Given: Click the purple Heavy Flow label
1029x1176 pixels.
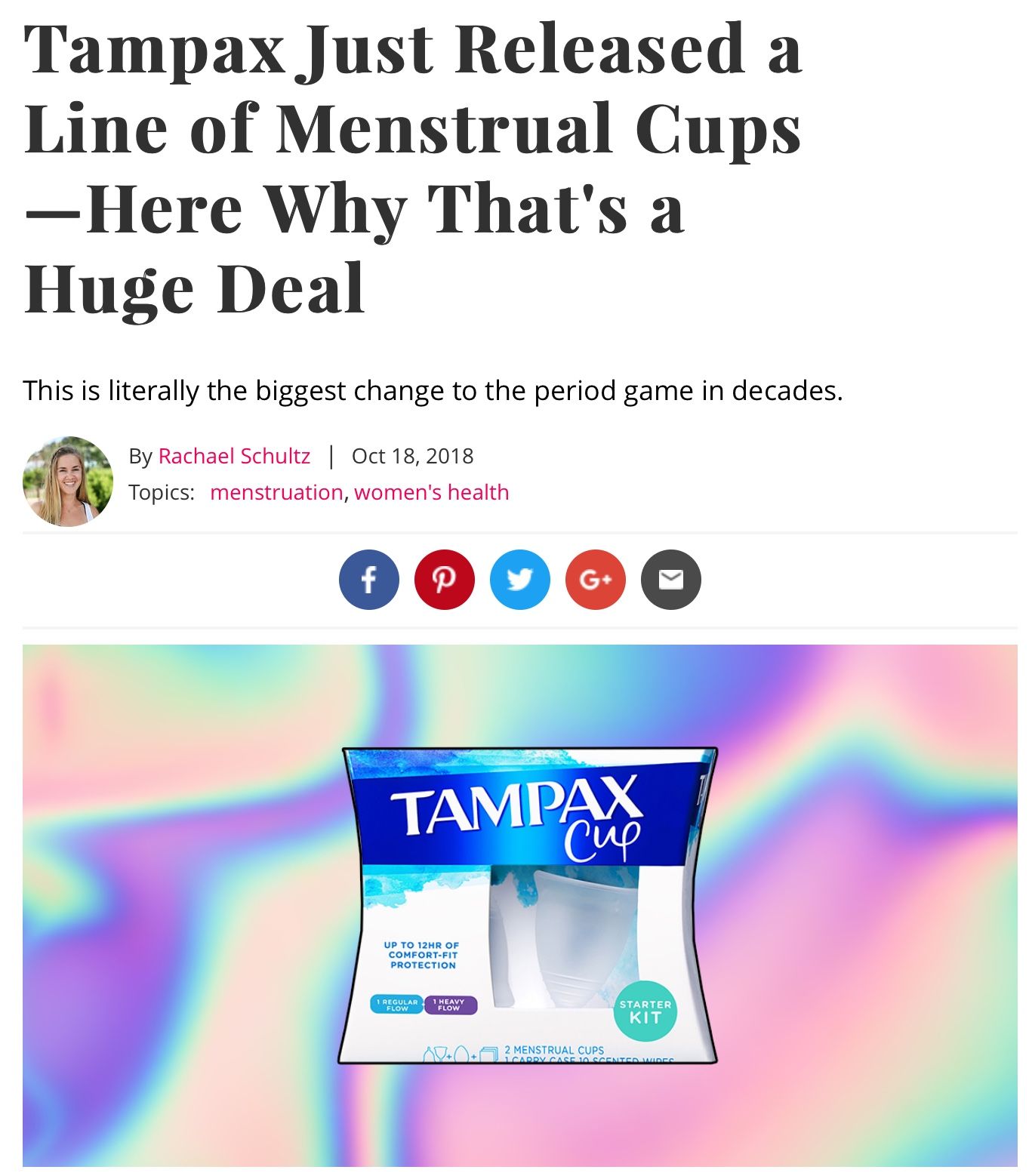Looking at the screenshot, I should point(451,1005).
